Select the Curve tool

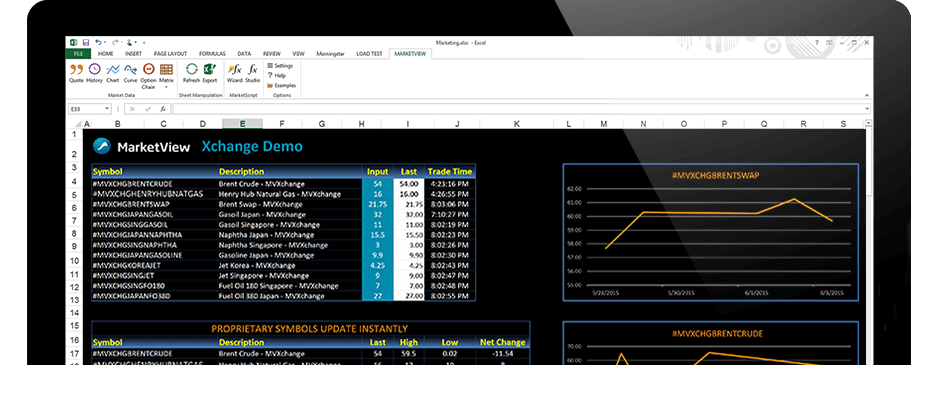131,69
